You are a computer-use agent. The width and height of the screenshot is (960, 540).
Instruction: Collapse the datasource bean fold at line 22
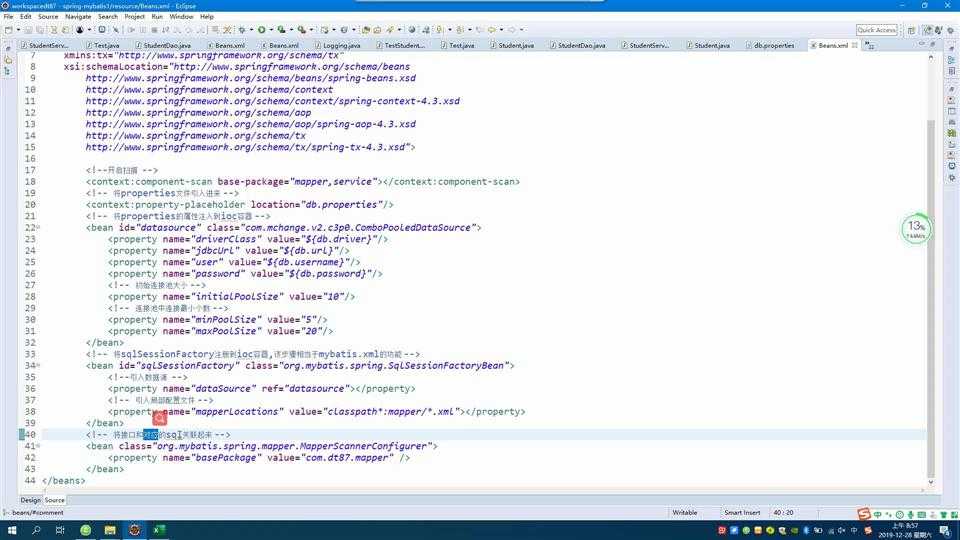(38, 228)
